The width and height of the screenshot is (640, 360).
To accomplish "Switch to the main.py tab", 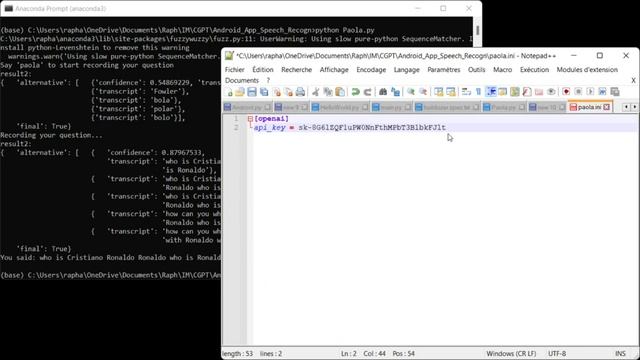I will pos(391,107).
